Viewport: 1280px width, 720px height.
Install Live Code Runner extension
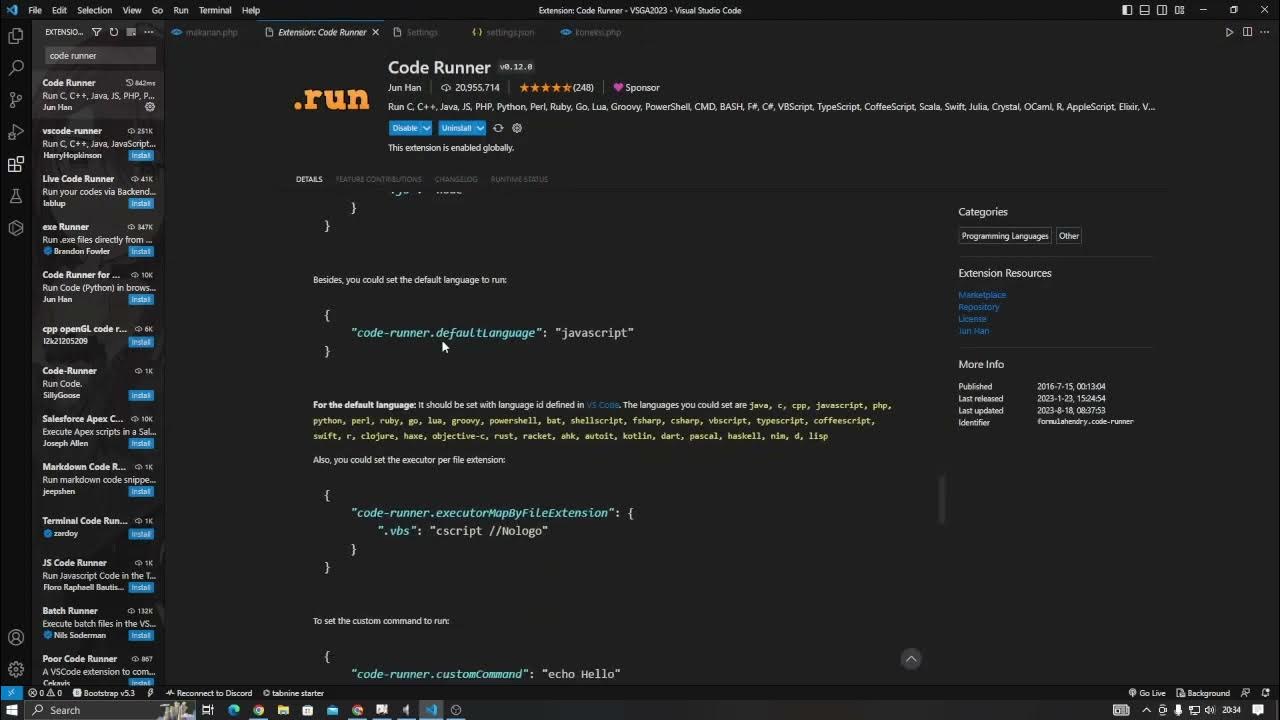click(141, 203)
